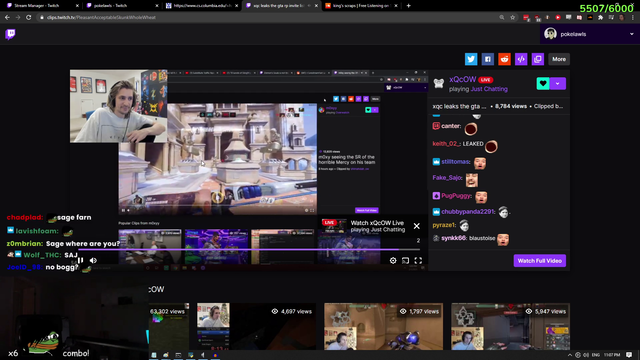Click the Fake_Sajo chat username
Viewport: 640px width, 360px height.
click(447, 178)
